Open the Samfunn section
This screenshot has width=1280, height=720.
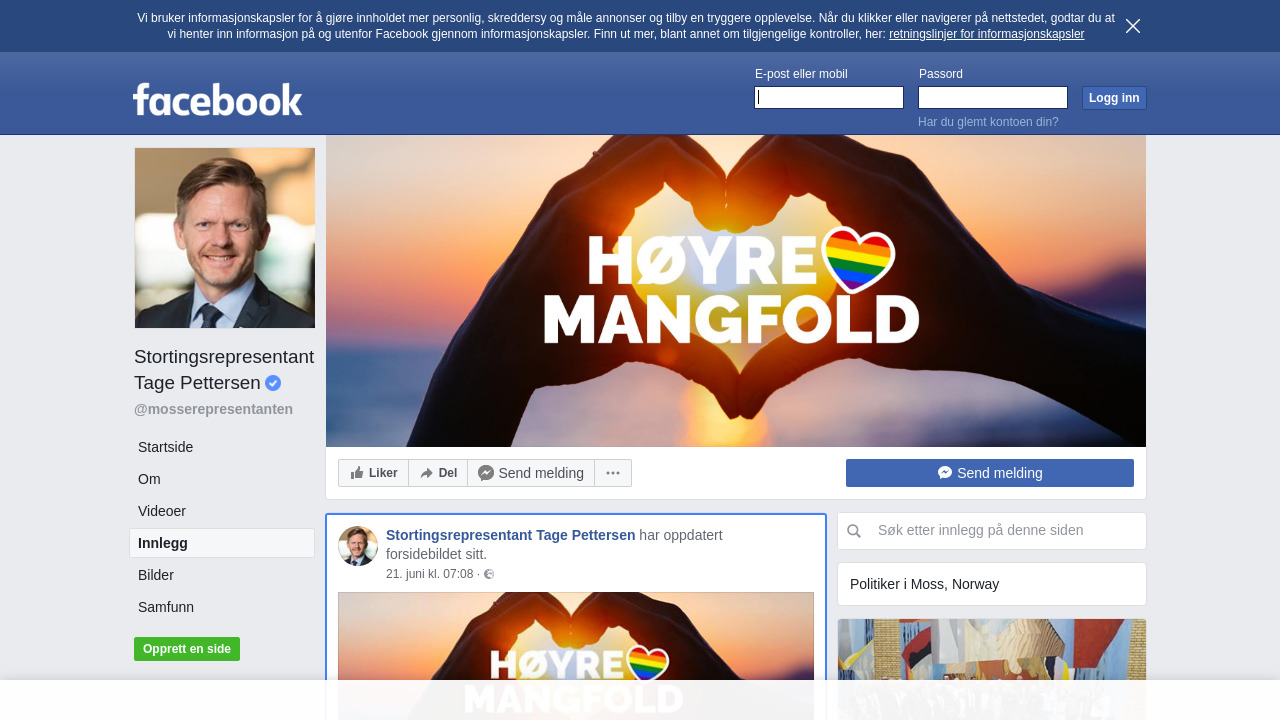[166, 607]
